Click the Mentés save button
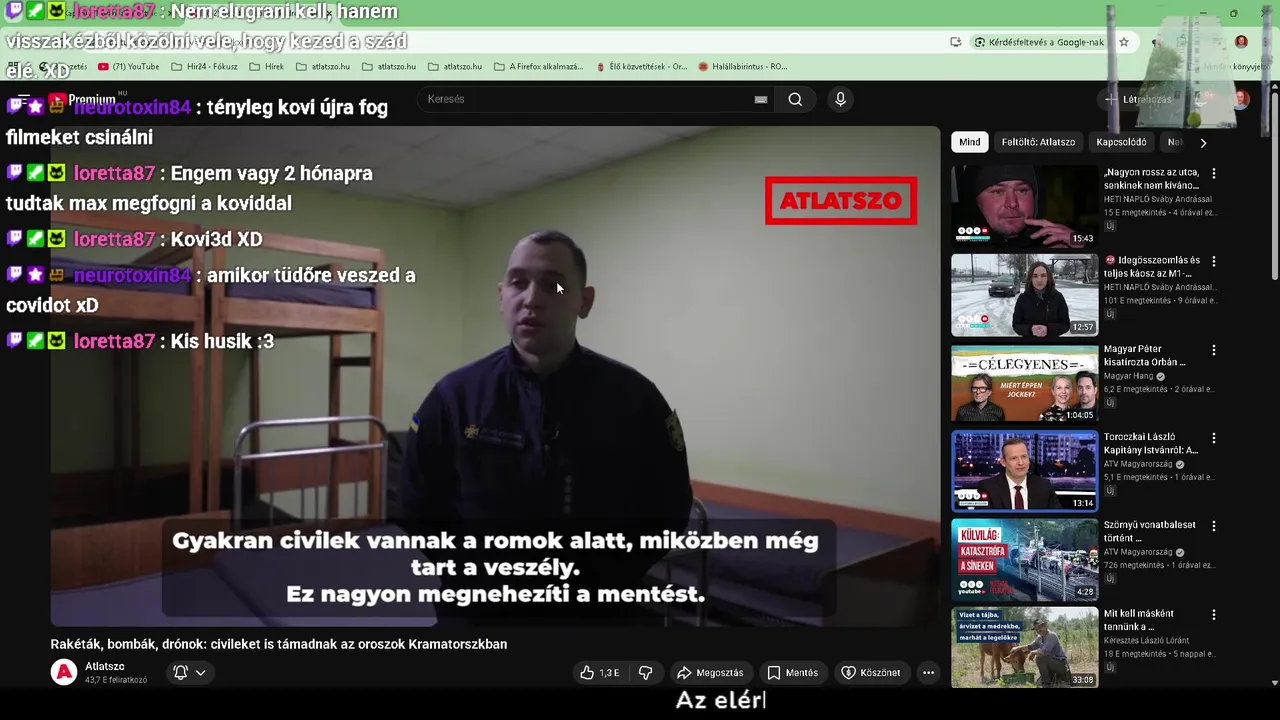 click(x=792, y=673)
